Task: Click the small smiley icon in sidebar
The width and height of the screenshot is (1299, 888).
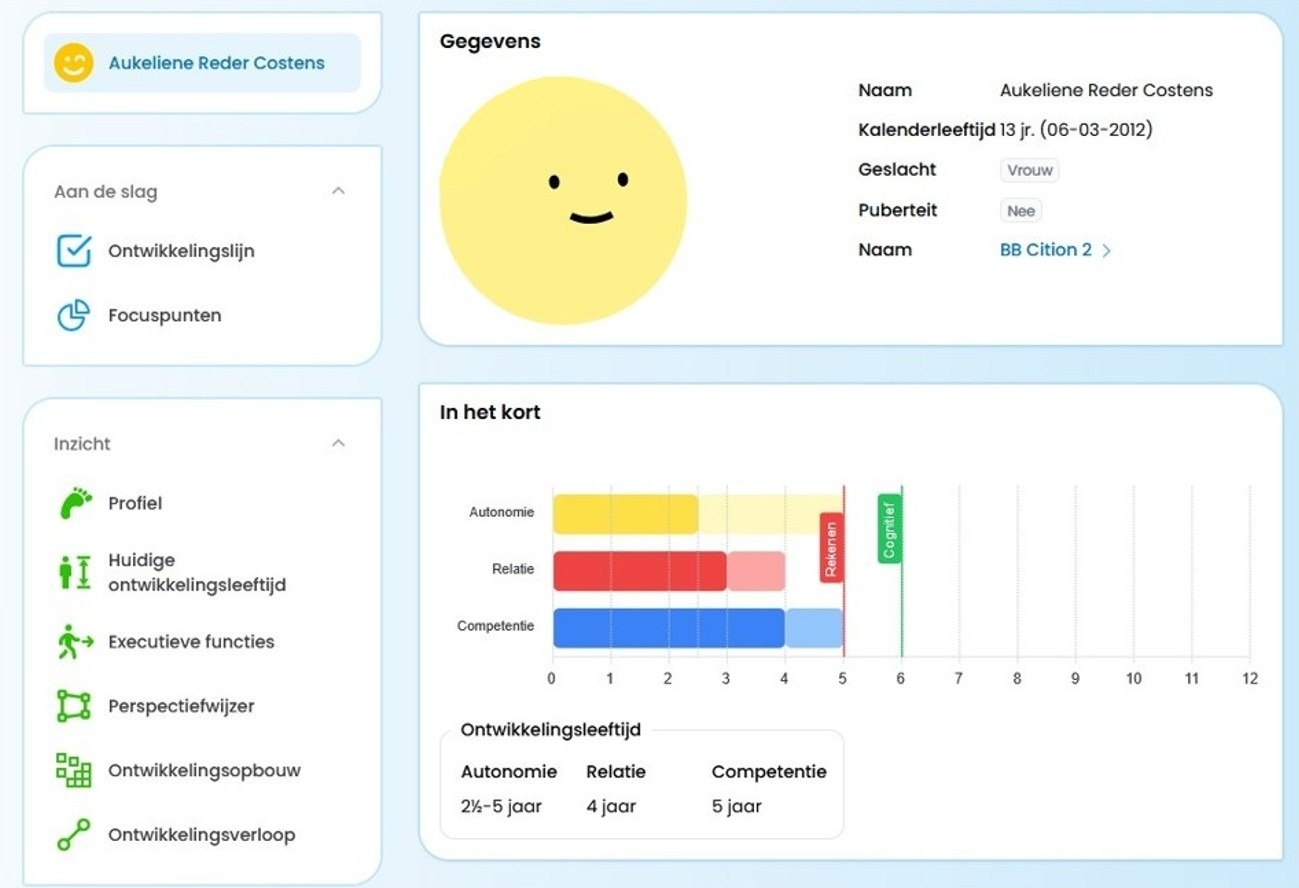Action: coord(74,63)
